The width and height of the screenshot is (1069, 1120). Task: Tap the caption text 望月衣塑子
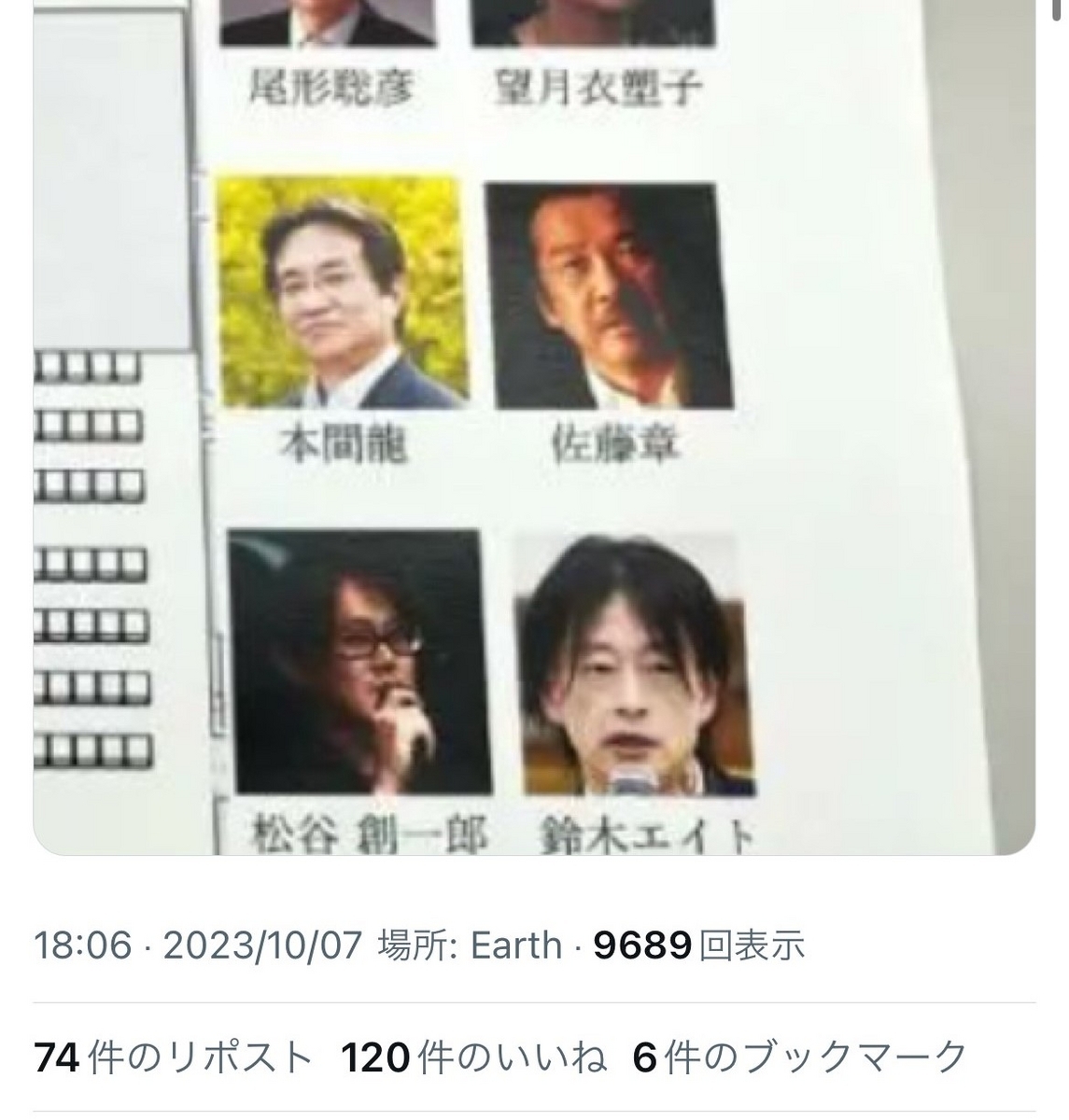click(598, 90)
